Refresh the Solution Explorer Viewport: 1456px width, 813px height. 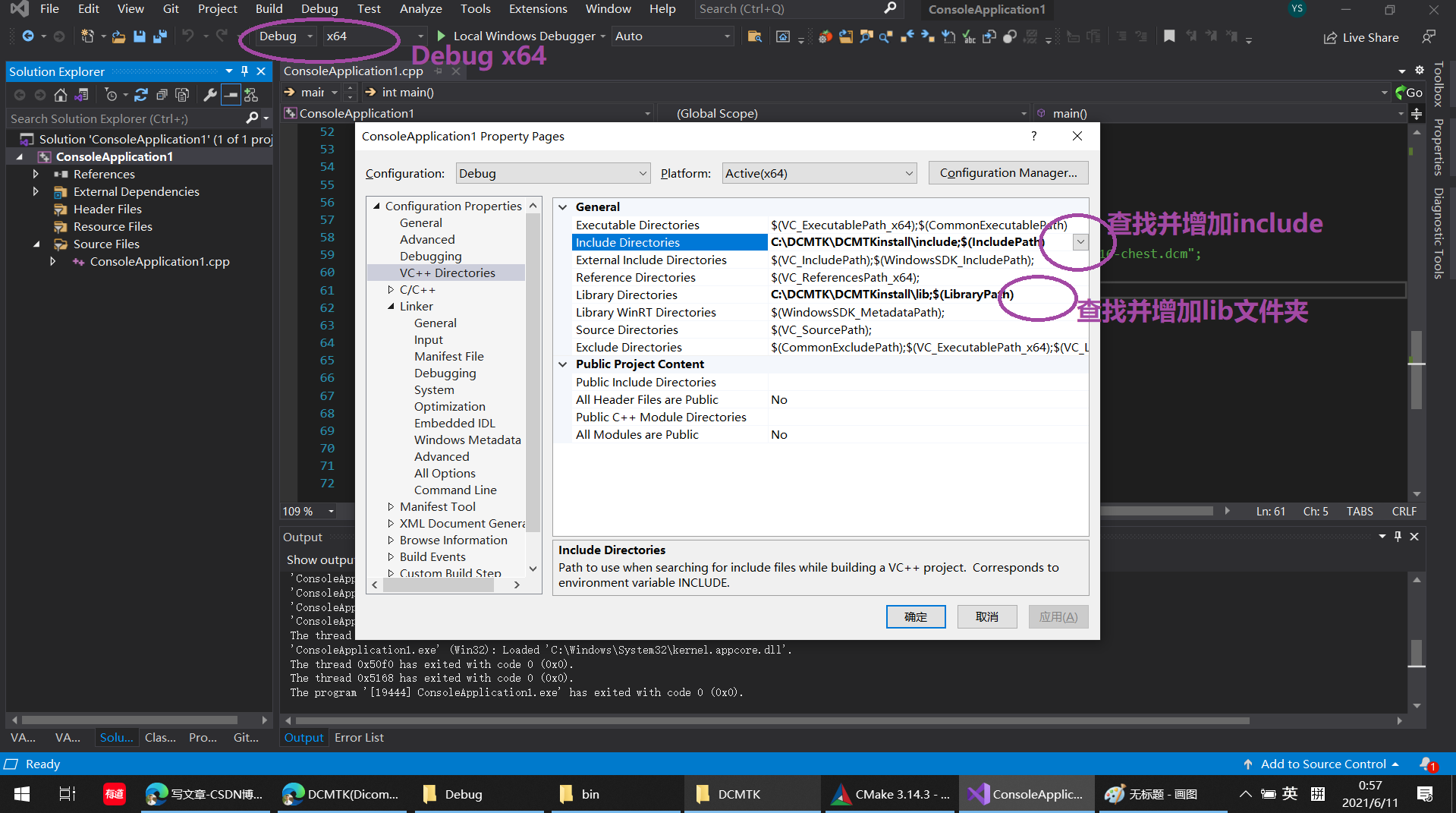coord(141,95)
